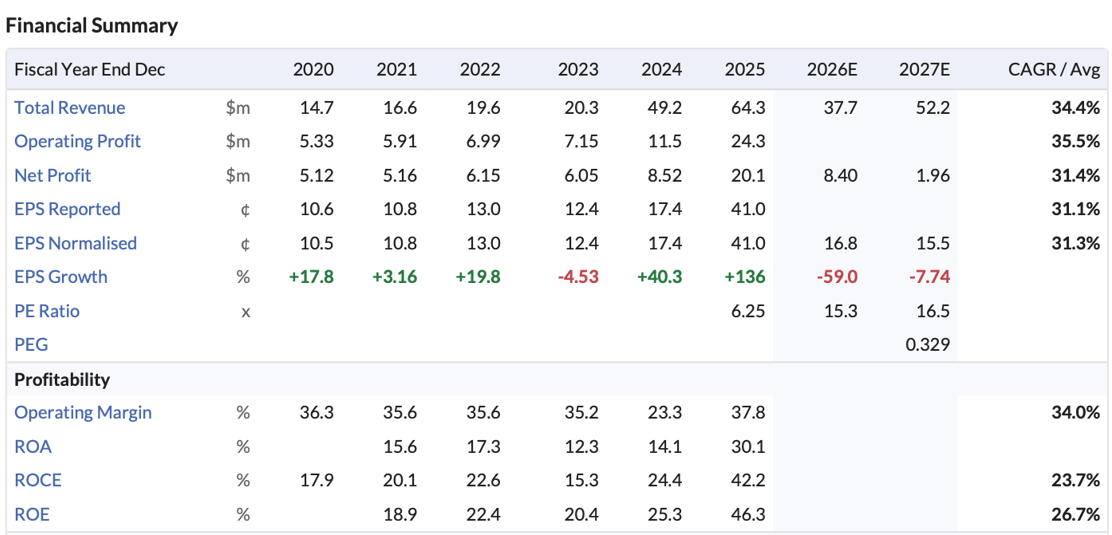This screenshot has height=535, width=1112.
Task: Open the Operating Profit link
Action: click(77, 141)
